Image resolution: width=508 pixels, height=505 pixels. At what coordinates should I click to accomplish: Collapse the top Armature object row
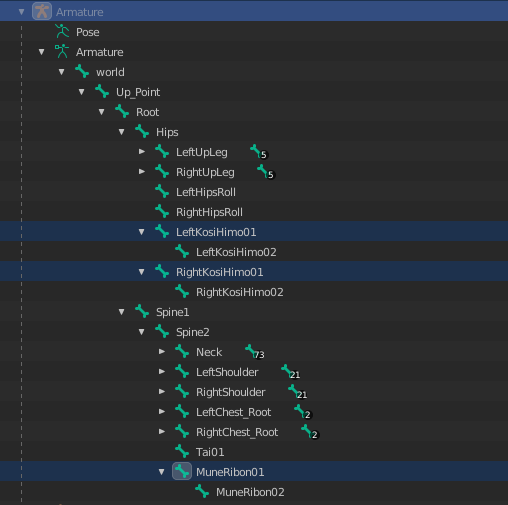click(22, 12)
